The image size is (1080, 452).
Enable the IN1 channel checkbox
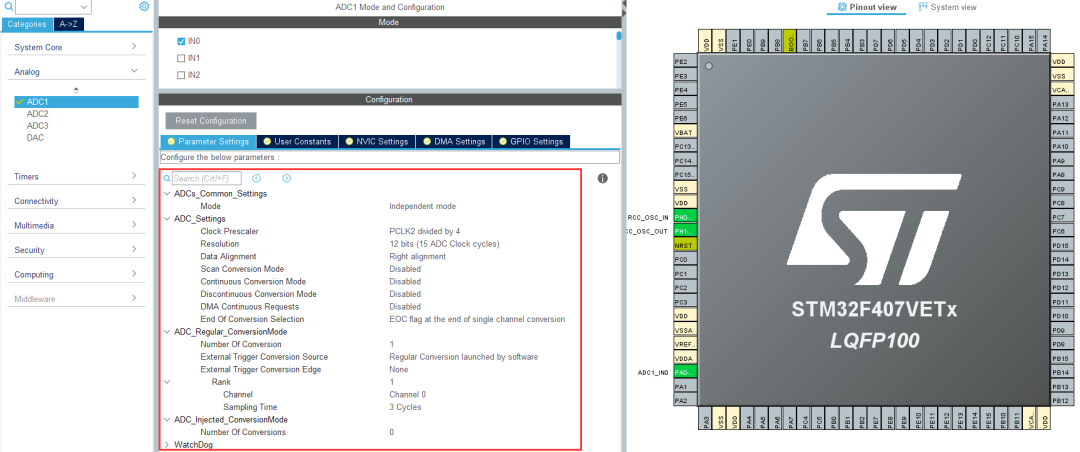point(181,58)
